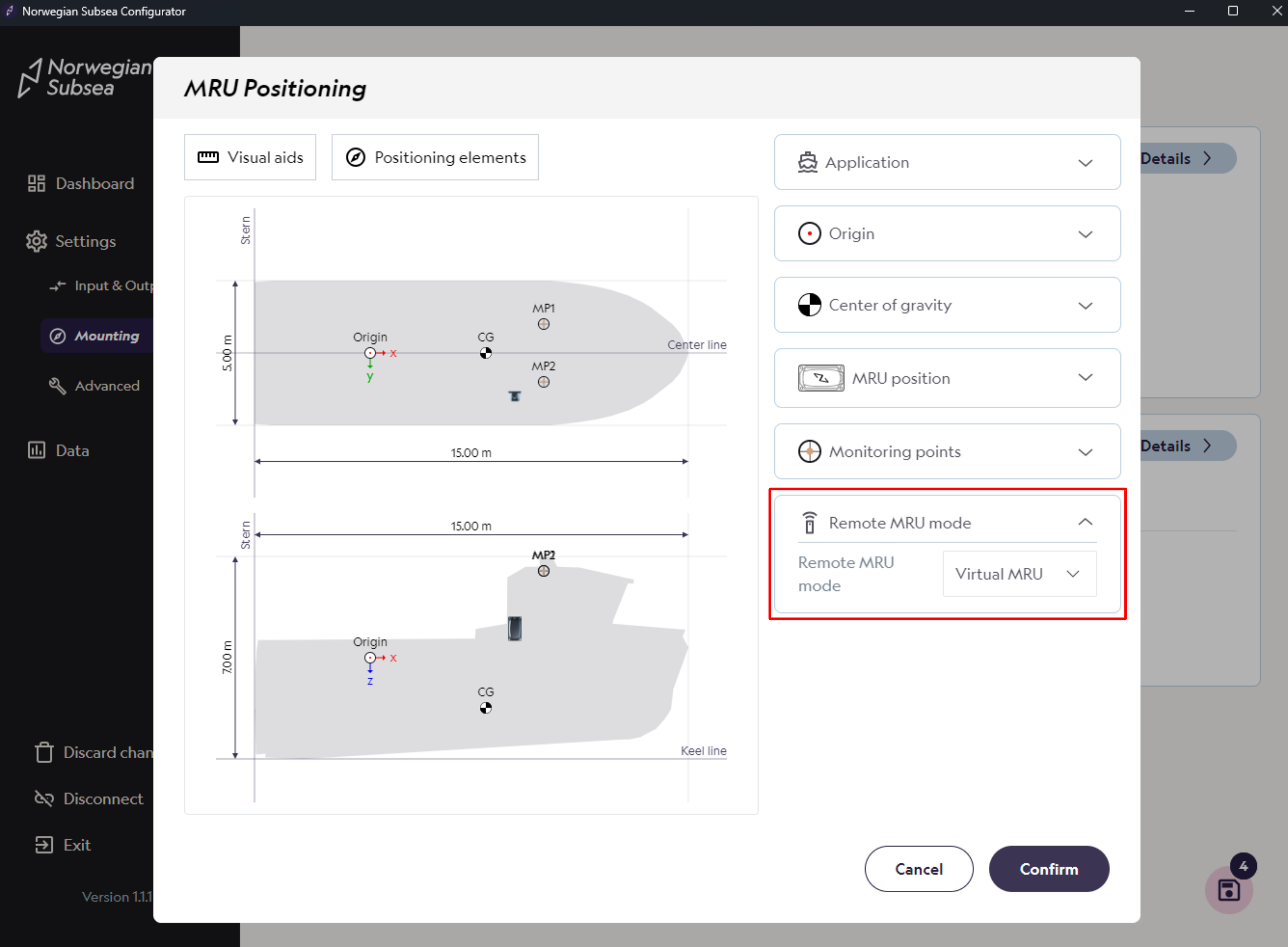Click the CG marker in side view
Screen dimensions: 1288x947
tap(485, 708)
